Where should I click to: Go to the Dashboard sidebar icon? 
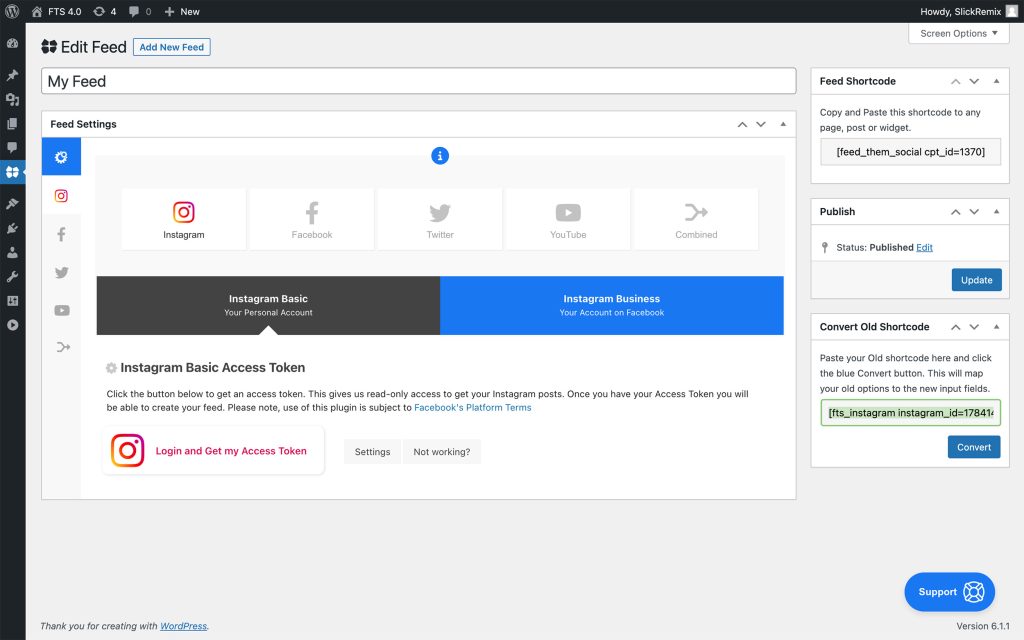tap(12, 43)
